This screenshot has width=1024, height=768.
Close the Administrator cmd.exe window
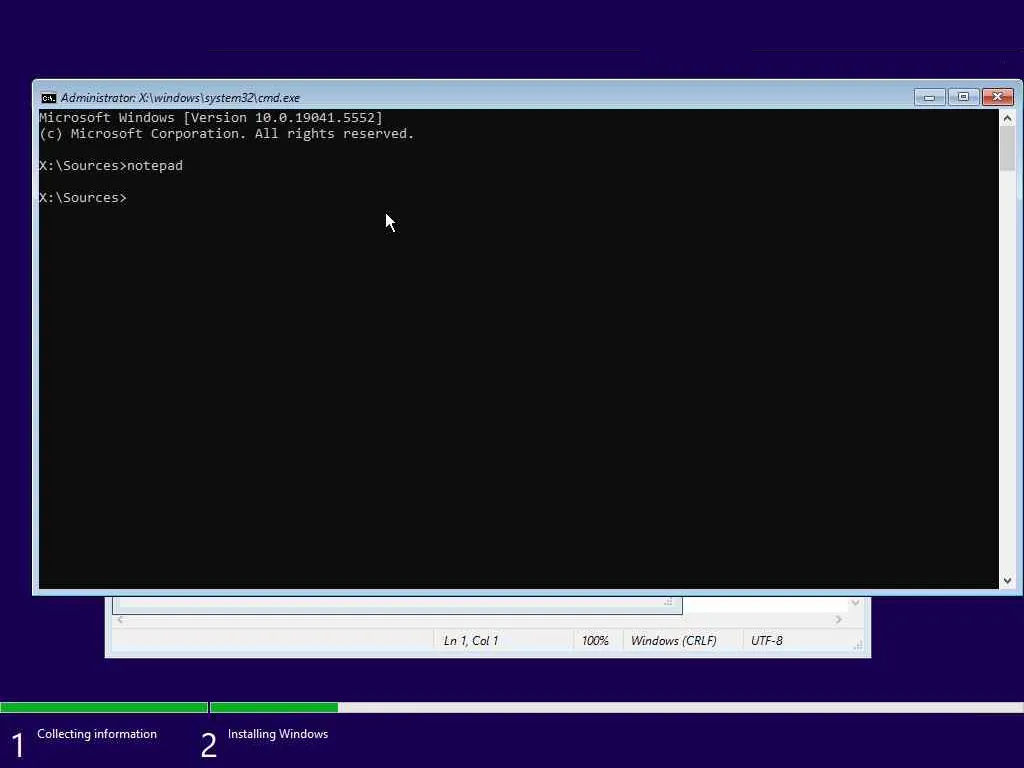tap(997, 97)
